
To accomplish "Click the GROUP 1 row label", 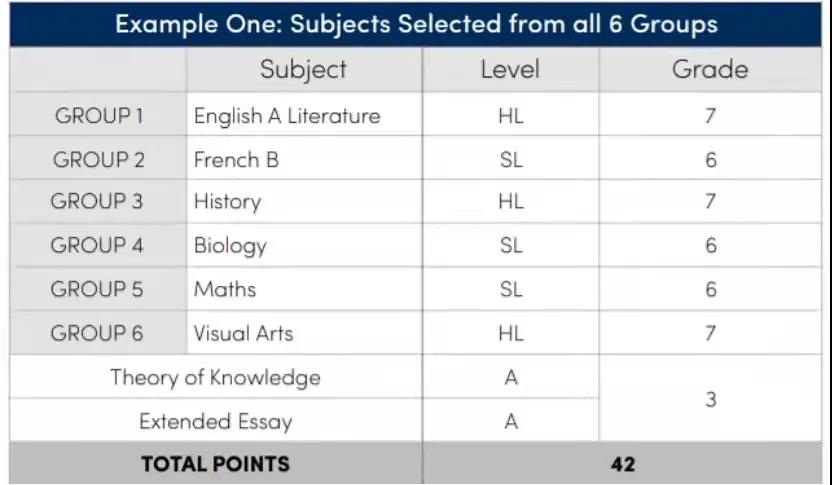I will (x=98, y=115).
